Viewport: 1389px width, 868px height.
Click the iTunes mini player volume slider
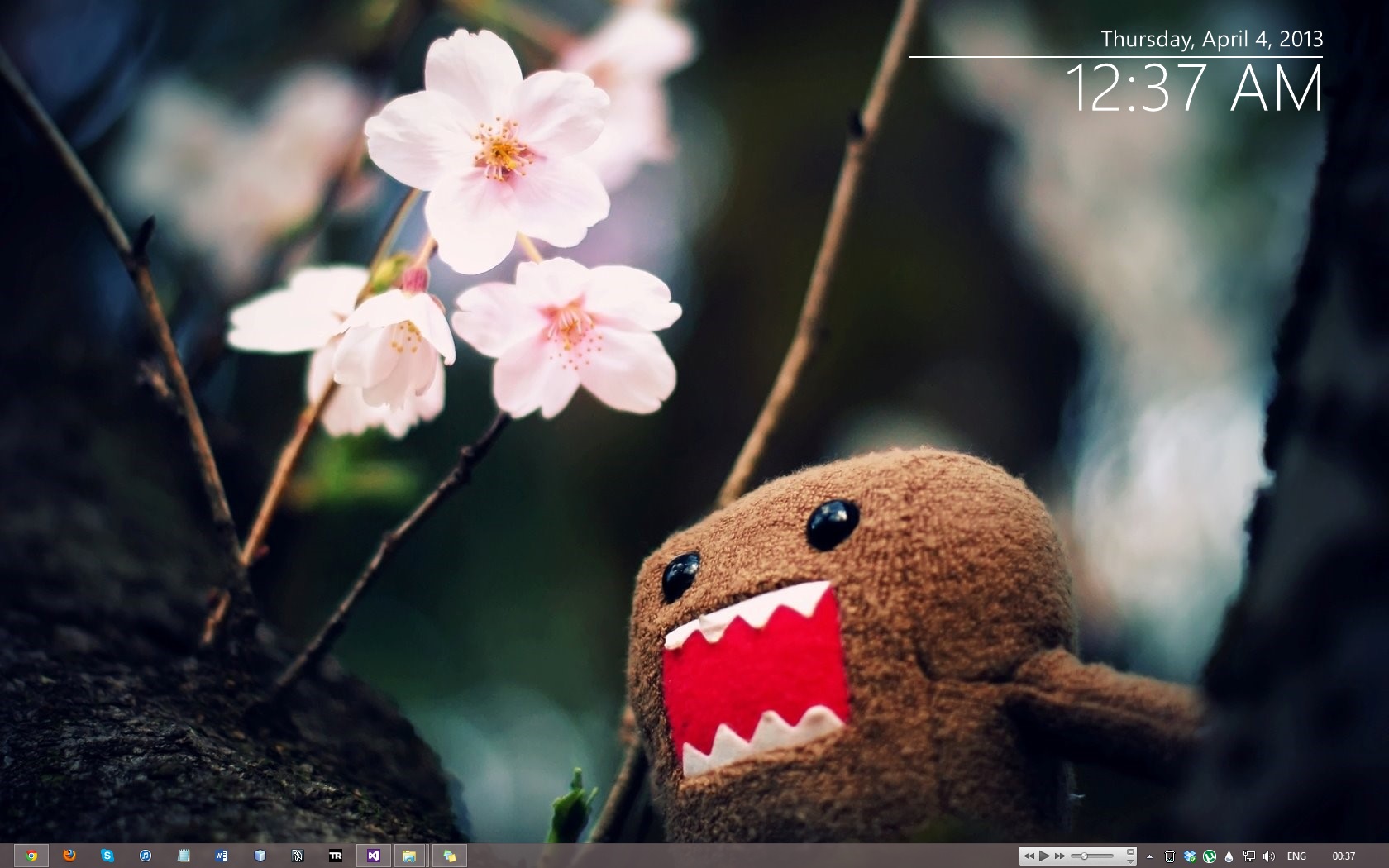(x=1091, y=856)
